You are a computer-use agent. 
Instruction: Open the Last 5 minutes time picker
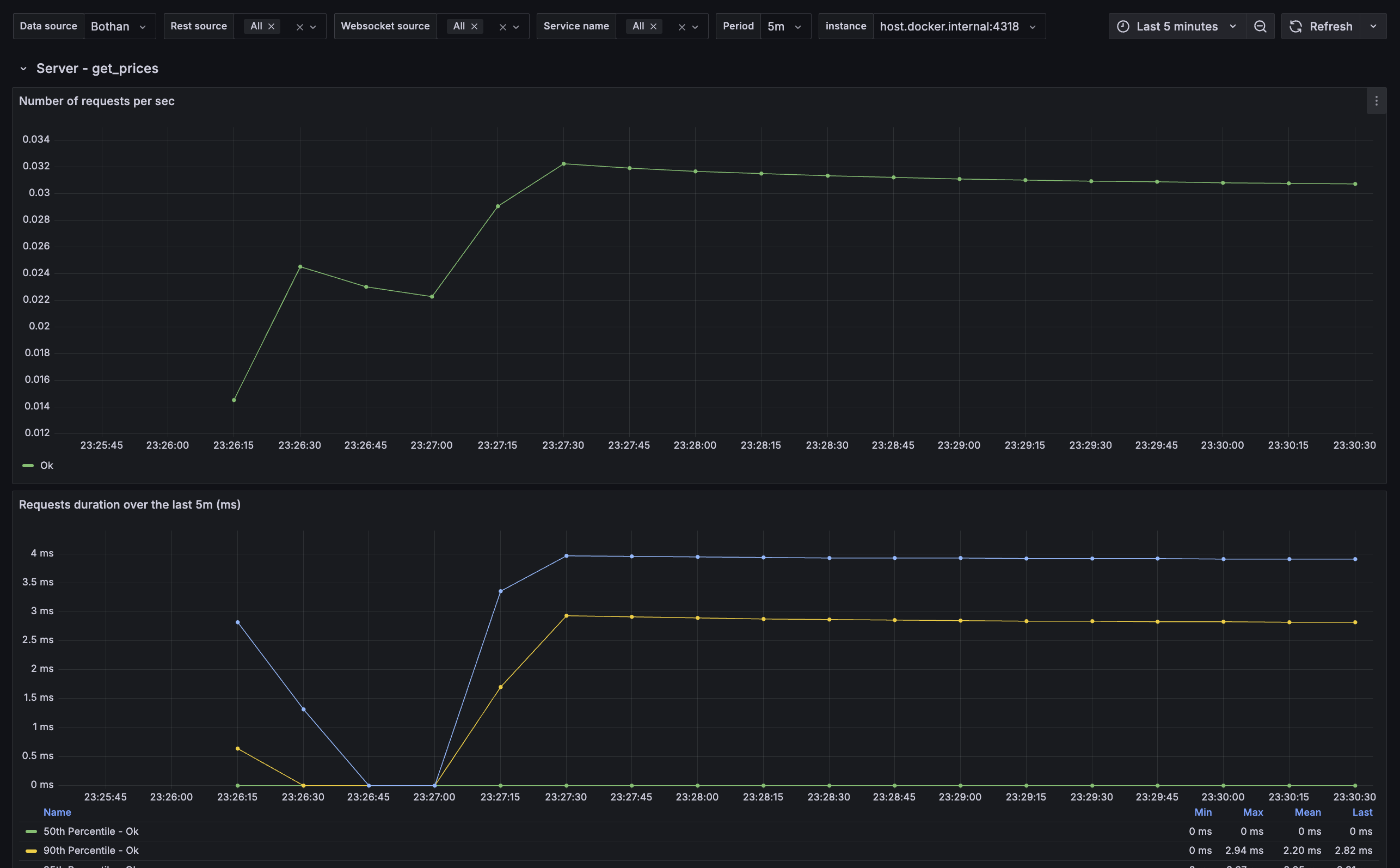coord(1177,26)
